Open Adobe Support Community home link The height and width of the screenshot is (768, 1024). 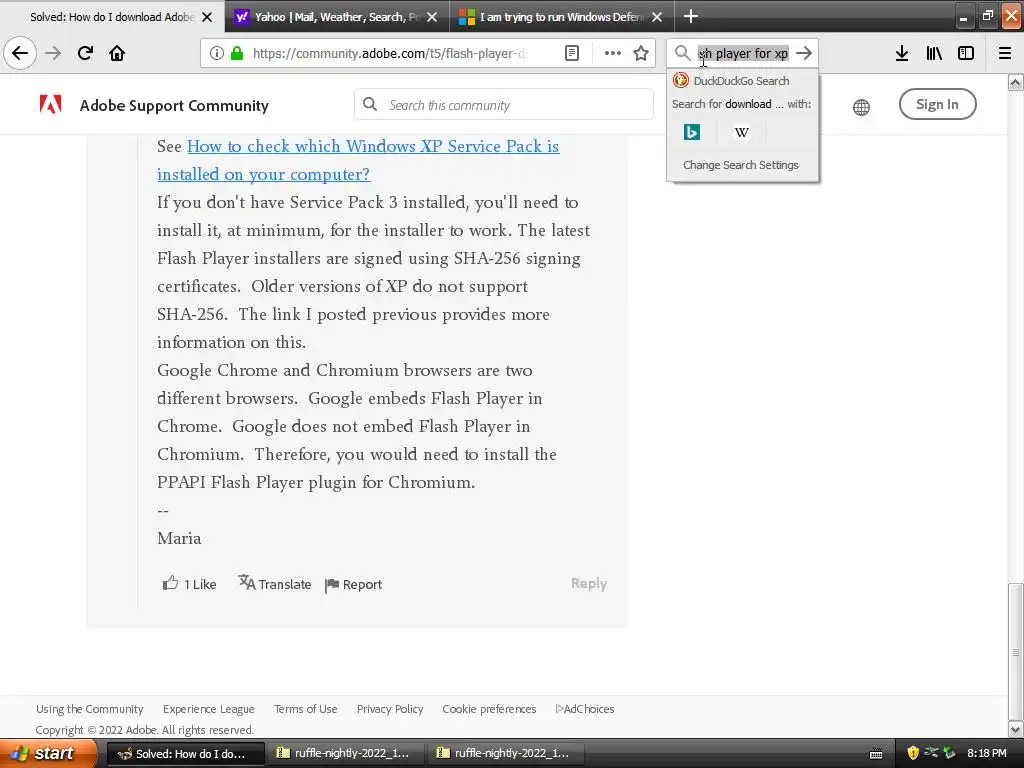click(174, 105)
